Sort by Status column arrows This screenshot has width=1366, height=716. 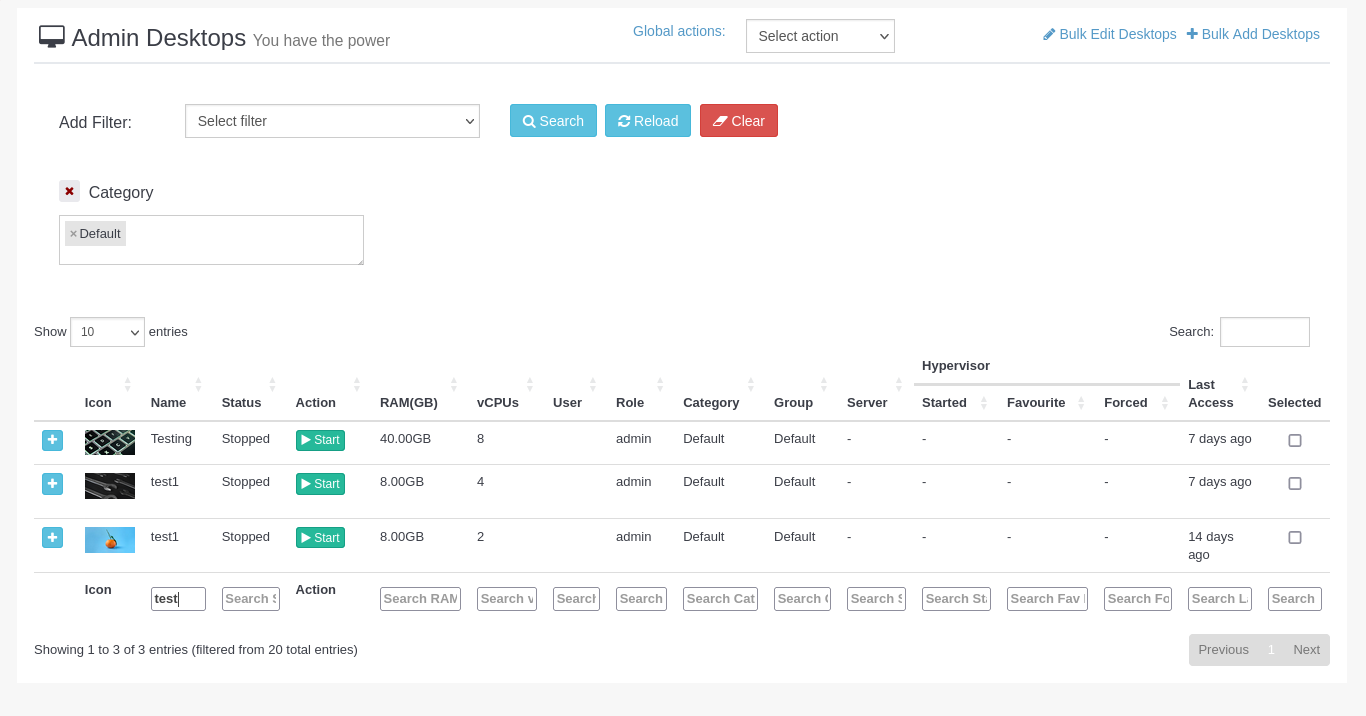(x=272, y=384)
